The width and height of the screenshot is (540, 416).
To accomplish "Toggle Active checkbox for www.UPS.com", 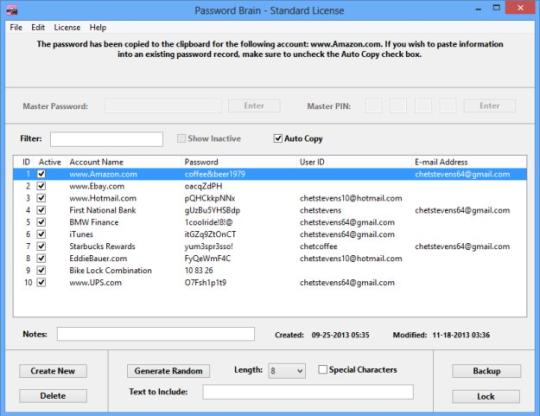I will click(x=41, y=282).
